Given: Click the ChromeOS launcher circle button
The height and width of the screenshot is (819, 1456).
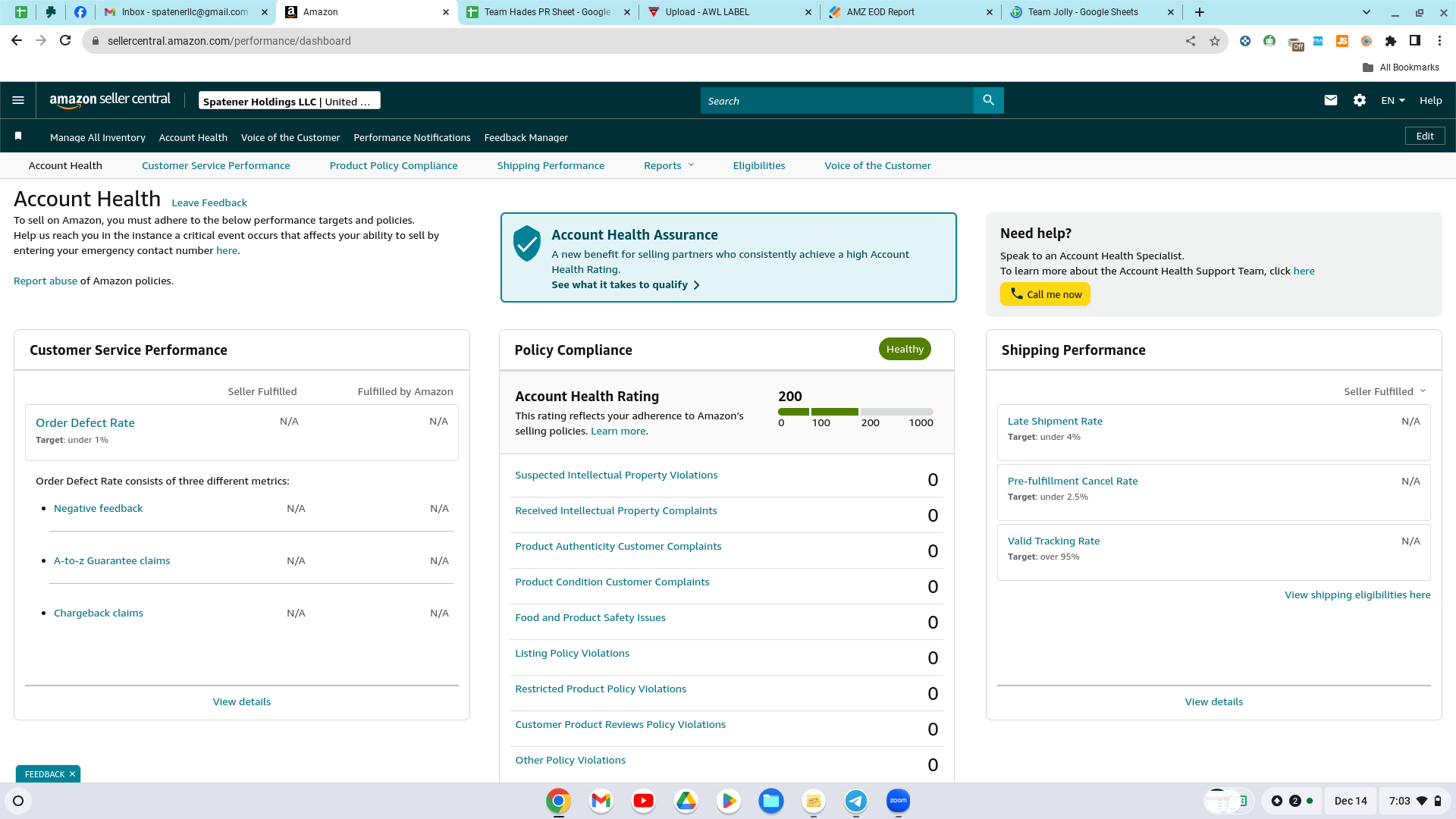Looking at the screenshot, I should [x=18, y=801].
